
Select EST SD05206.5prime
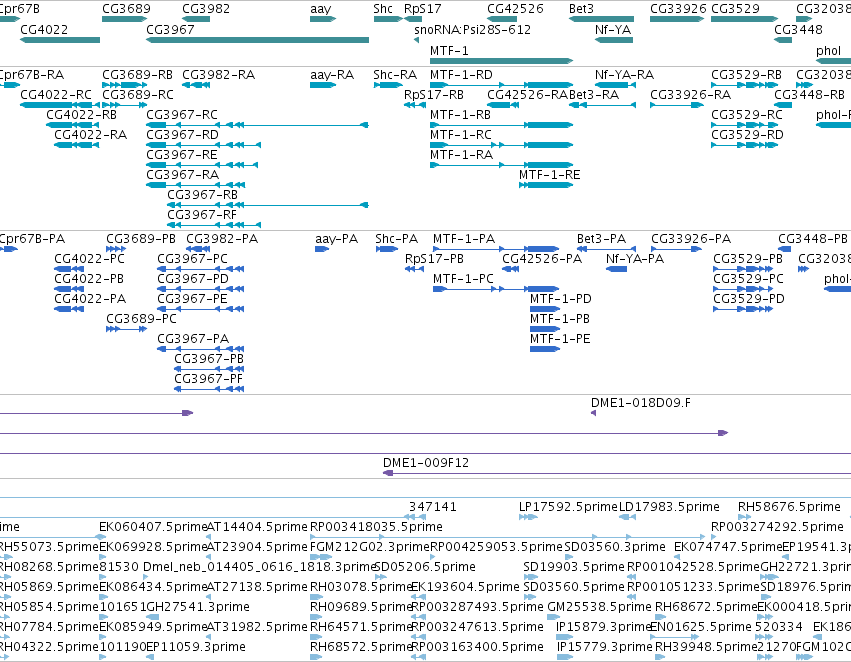pyautogui.click(x=425, y=566)
